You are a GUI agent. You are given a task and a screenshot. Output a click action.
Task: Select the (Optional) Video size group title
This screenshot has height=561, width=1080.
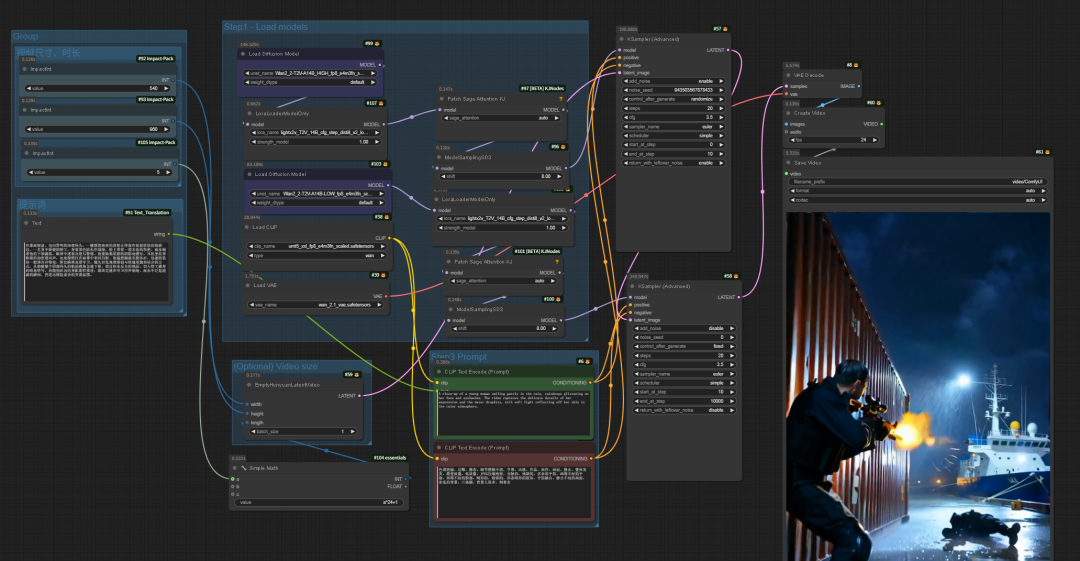[276, 366]
